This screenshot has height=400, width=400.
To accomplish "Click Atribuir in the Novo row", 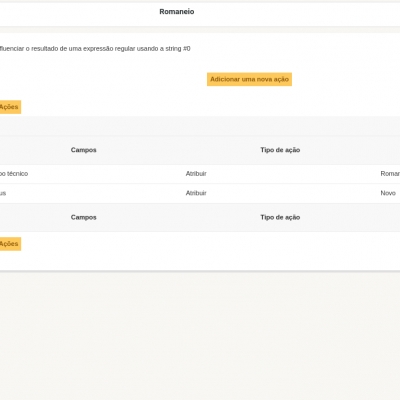I will pyautogui.click(x=196, y=193).
